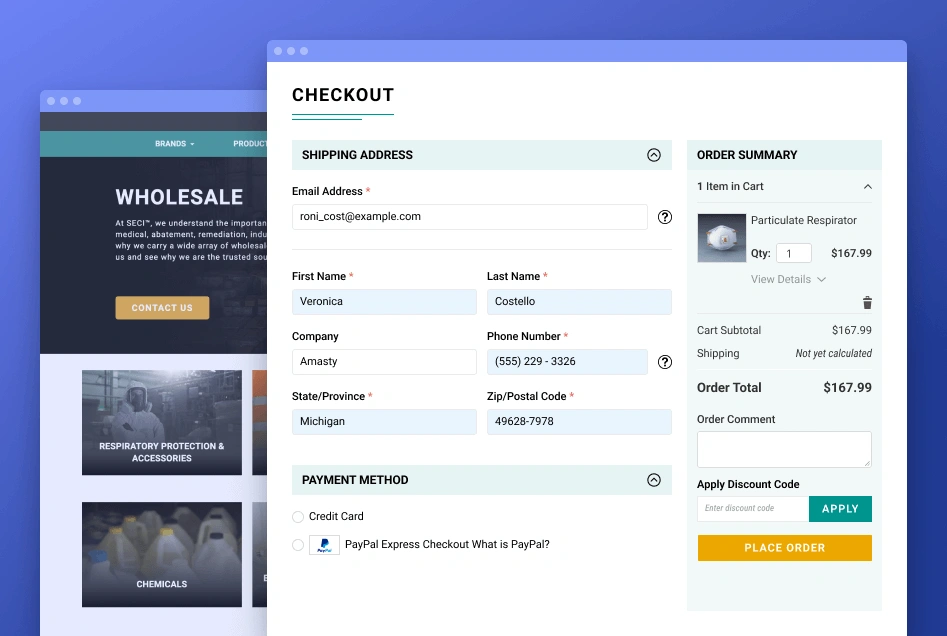This screenshot has width=947, height=636.
Task: Click the Apply discount button
Action: click(840, 509)
